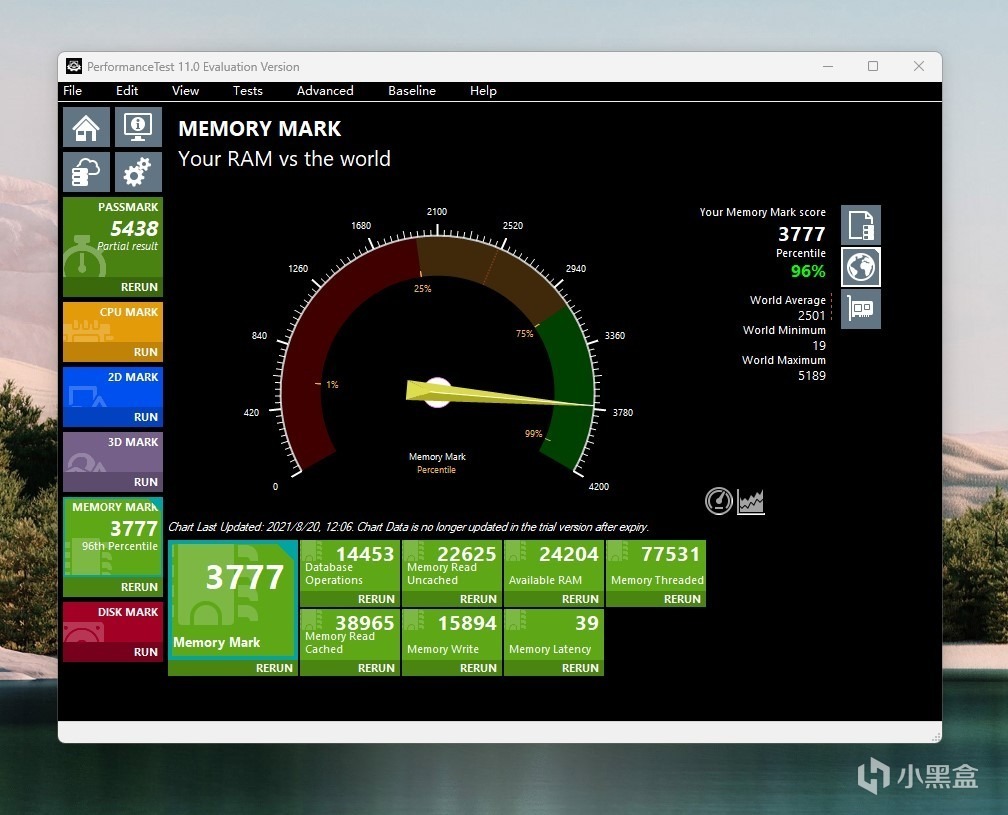Click the MEMORY MARK page heading
The width and height of the screenshot is (1008, 815).
[x=260, y=129]
